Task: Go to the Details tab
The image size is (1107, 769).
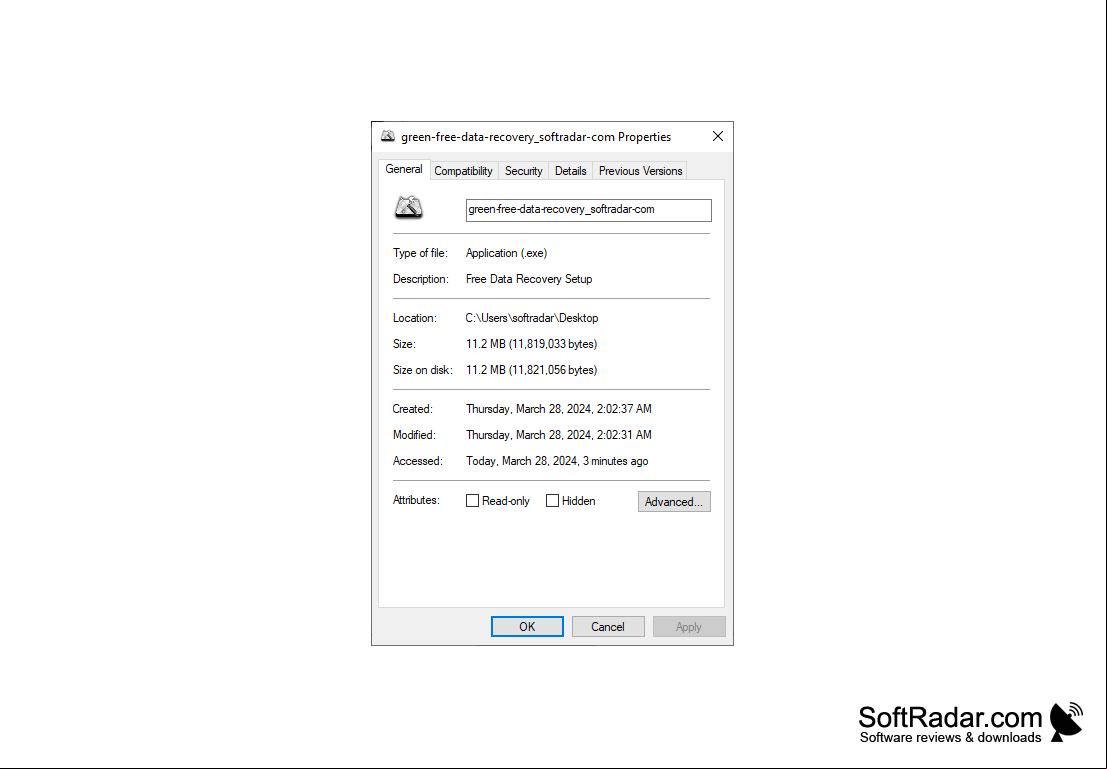Action: [570, 171]
